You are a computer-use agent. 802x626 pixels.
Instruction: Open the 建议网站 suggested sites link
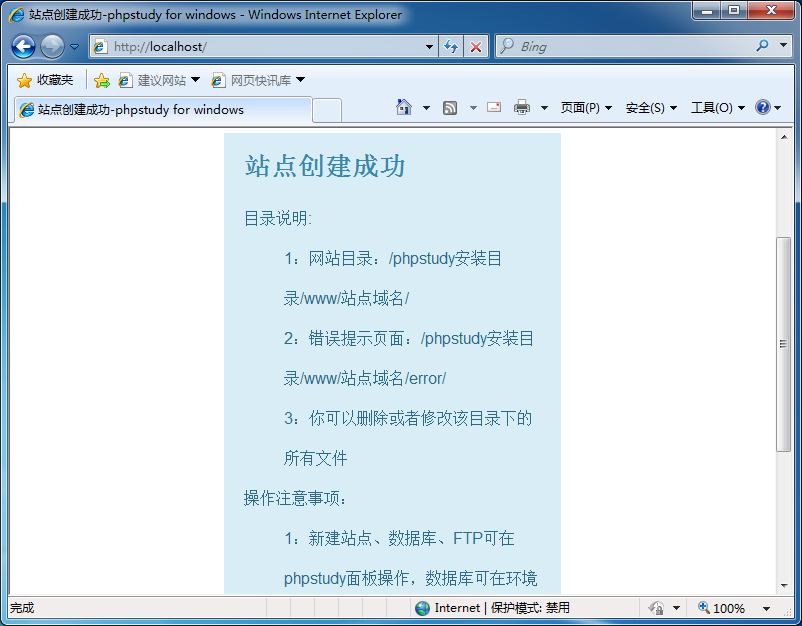[x=159, y=80]
